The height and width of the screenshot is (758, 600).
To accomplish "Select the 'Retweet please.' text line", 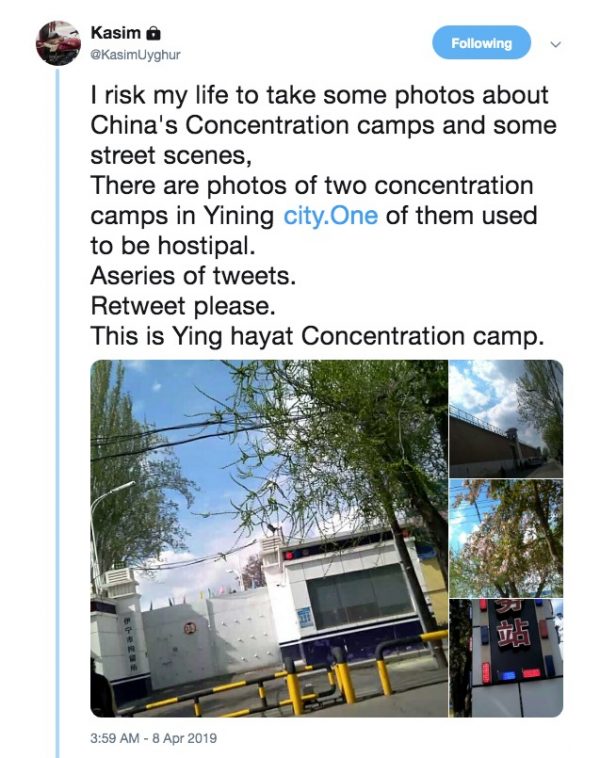I will pyautogui.click(x=183, y=306).
